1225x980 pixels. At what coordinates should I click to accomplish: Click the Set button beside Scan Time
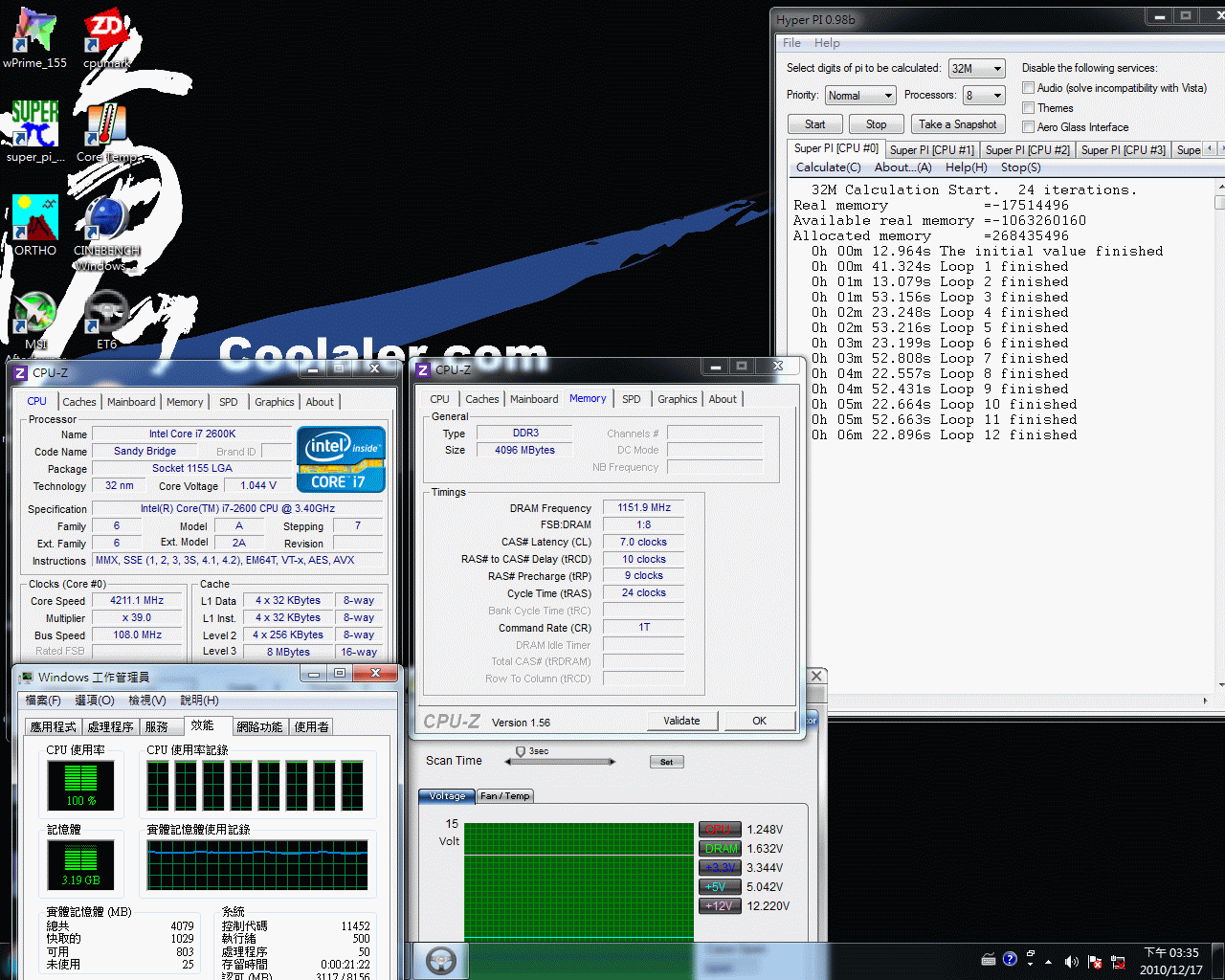[x=666, y=762]
